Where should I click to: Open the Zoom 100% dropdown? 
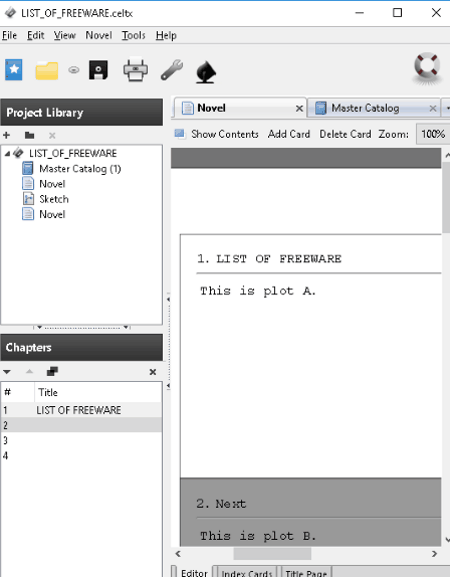pos(433,134)
